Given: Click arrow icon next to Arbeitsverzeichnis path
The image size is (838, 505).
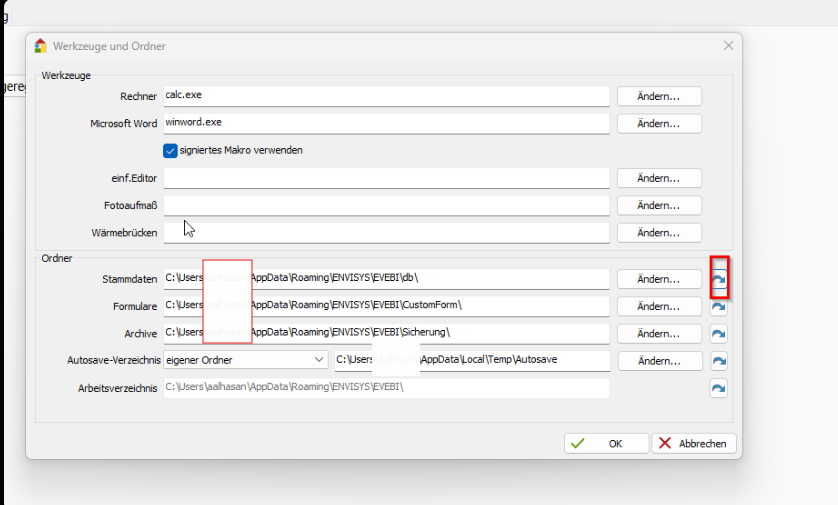Looking at the screenshot, I should [718, 388].
